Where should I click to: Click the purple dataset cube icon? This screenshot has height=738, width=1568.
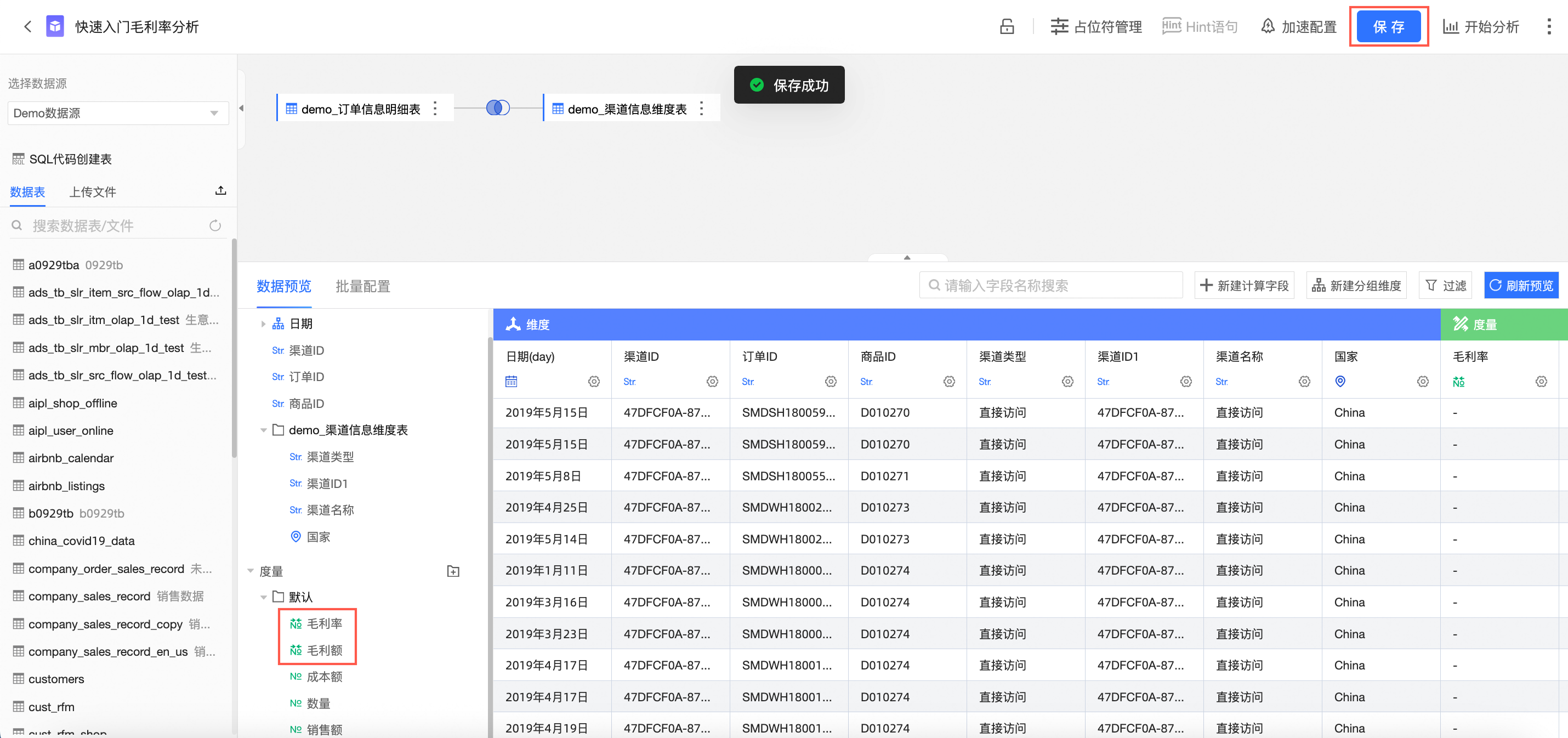click(55, 26)
